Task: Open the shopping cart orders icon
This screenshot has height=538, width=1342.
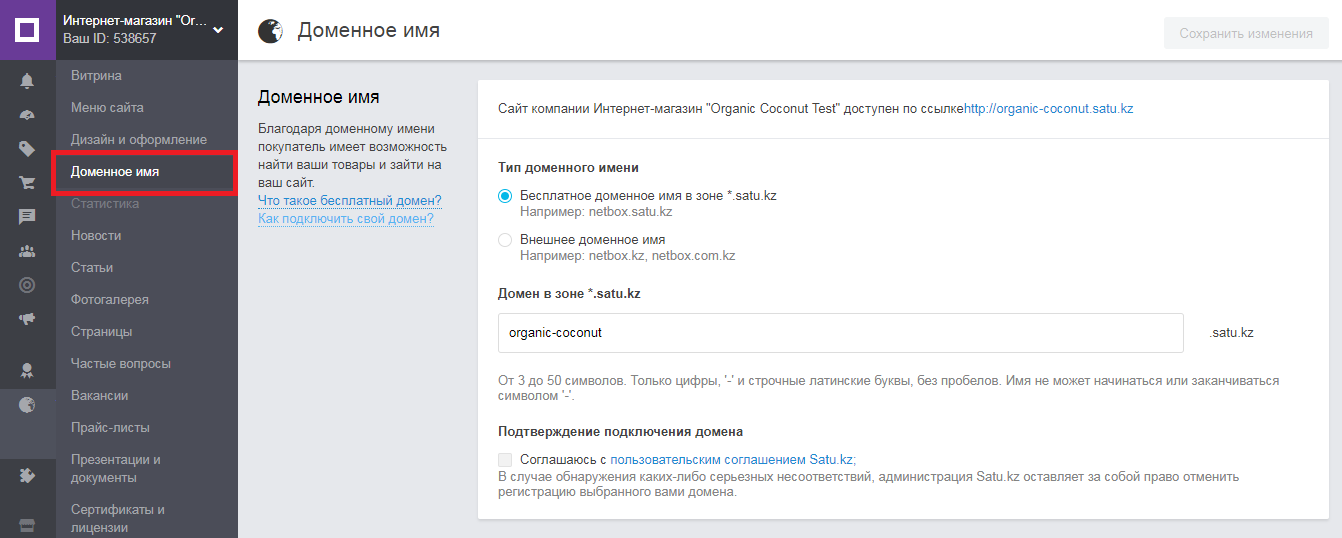Action: 27,183
